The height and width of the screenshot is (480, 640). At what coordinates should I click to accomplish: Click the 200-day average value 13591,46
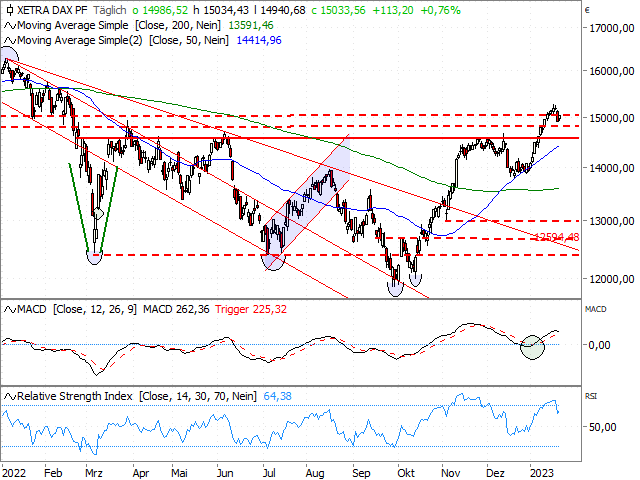click(x=251, y=25)
